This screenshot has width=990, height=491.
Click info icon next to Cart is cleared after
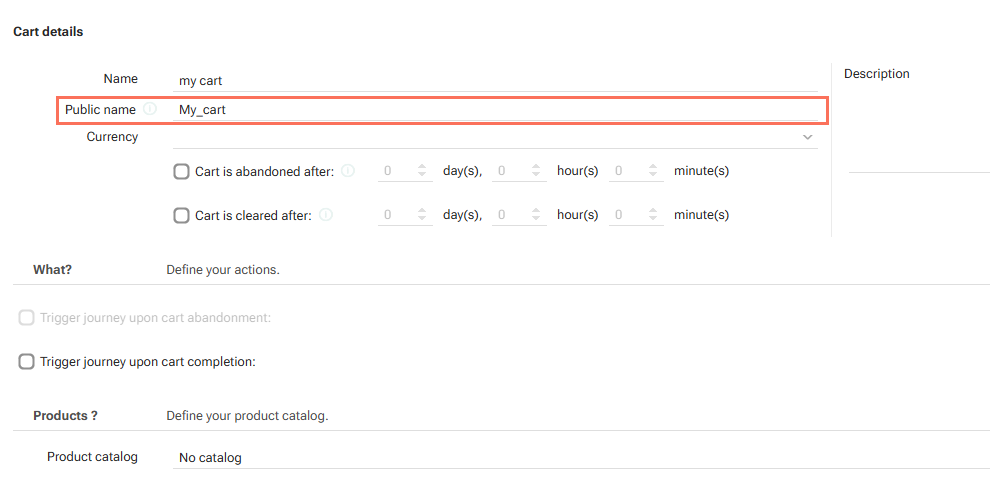click(326, 215)
